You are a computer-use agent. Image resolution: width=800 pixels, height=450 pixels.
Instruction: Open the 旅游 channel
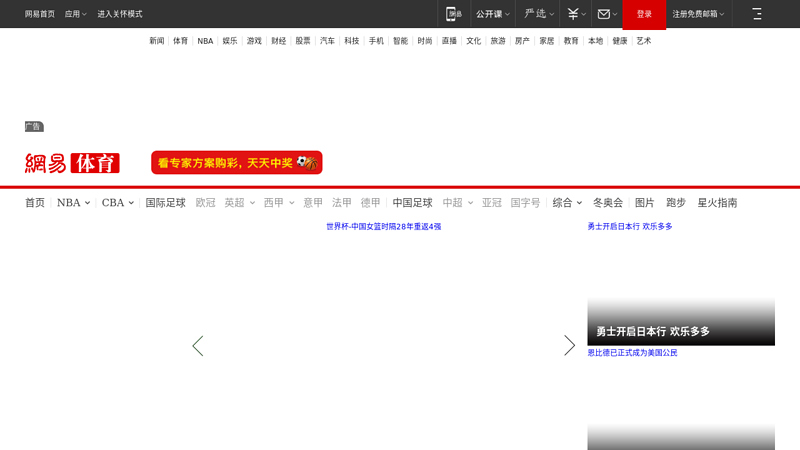[498, 41]
